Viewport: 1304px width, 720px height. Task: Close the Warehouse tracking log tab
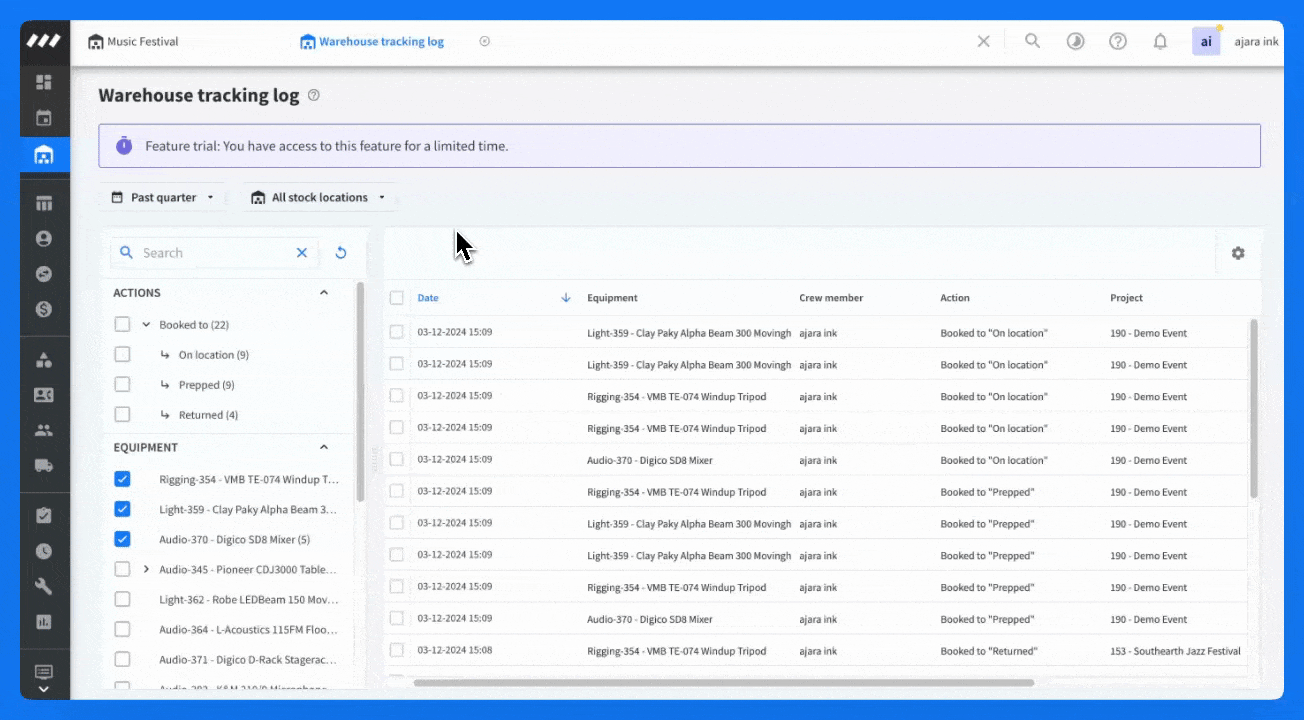[485, 41]
